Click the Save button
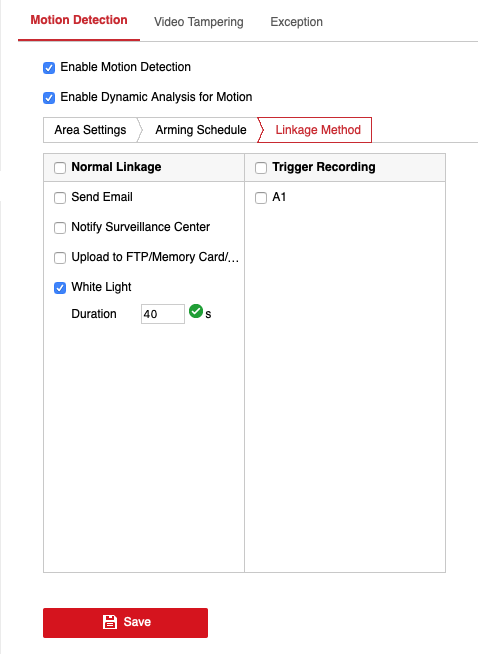The width and height of the screenshot is (478, 654). point(126,623)
